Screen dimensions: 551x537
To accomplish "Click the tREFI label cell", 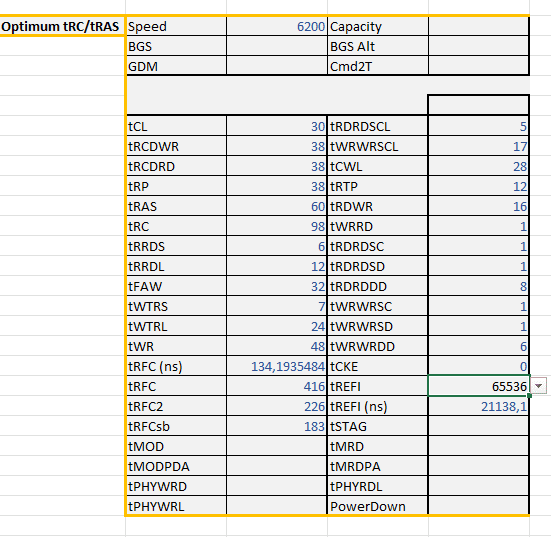I will coord(378,386).
